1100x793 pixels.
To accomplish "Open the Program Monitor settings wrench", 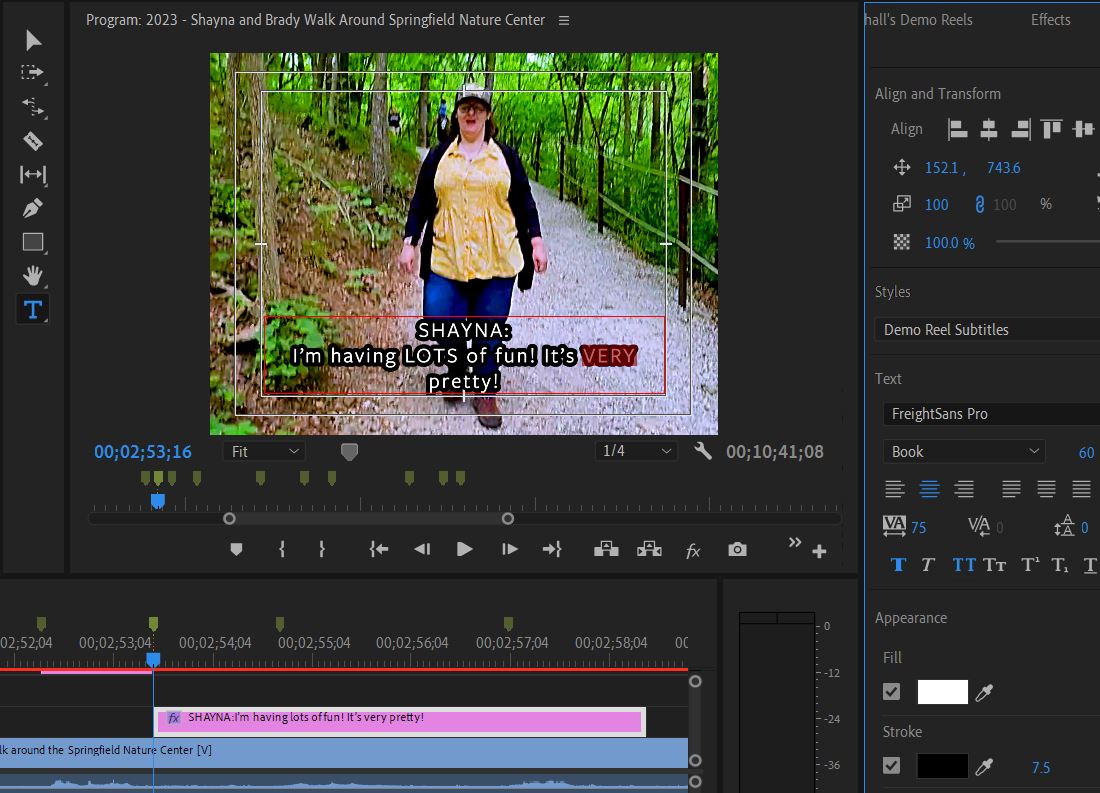I will click(x=702, y=451).
